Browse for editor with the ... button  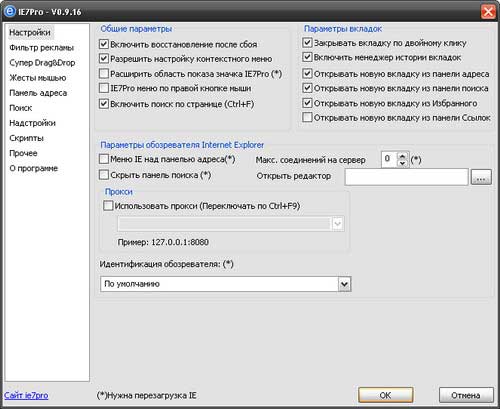481,177
